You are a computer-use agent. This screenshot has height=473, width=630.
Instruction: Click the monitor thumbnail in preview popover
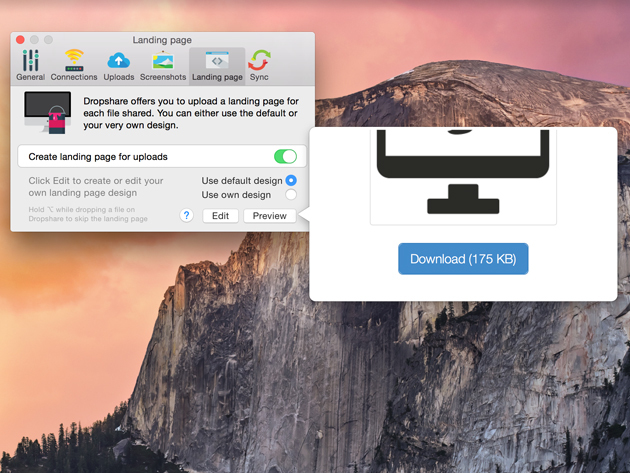click(x=463, y=177)
